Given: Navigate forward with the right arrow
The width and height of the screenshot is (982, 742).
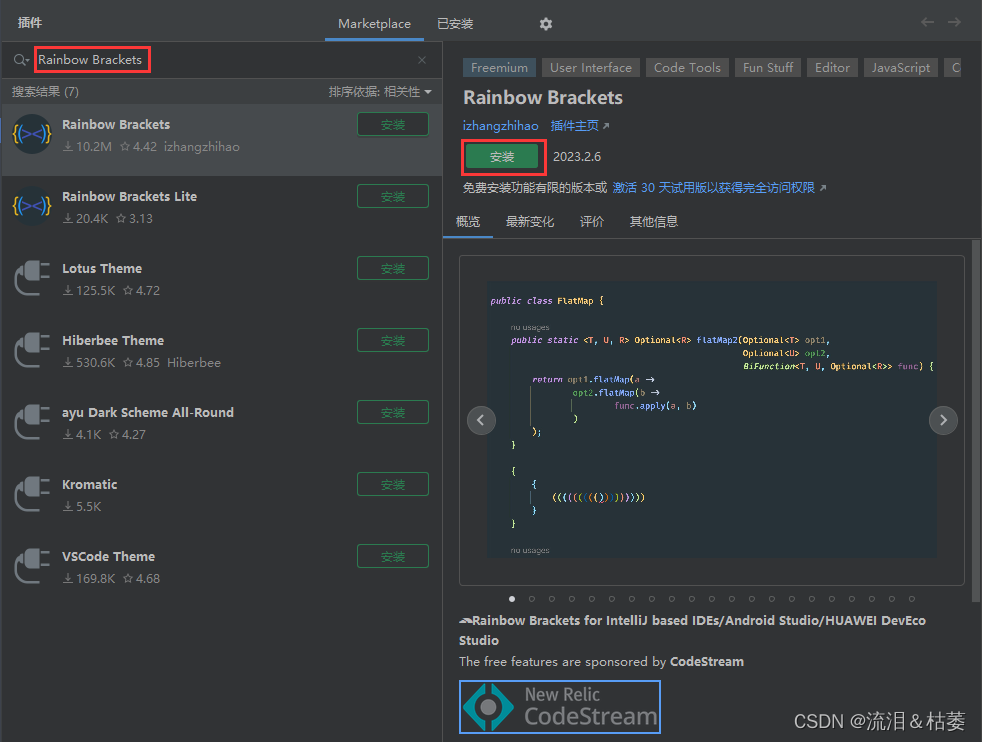Looking at the screenshot, I should click(954, 23).
